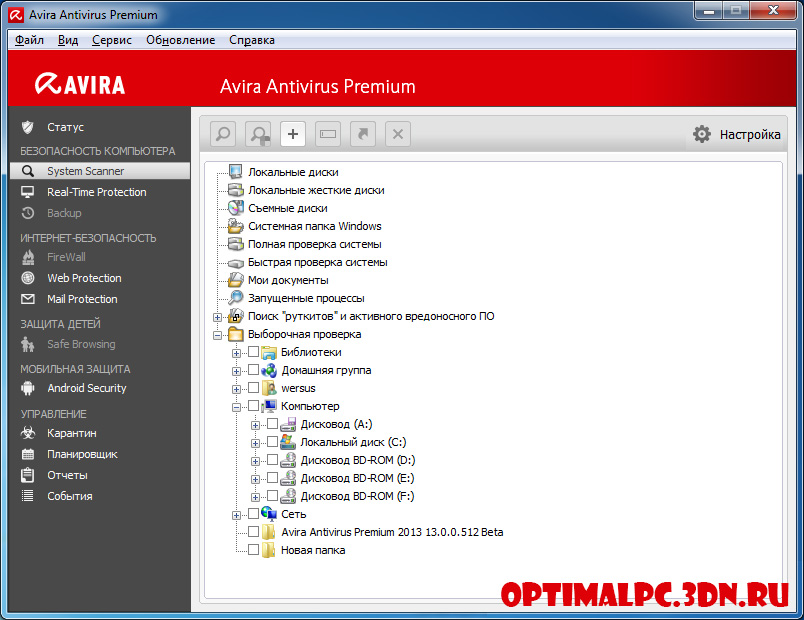Open Mail Protection section
This screenshot has height=620, width=804.
pos(82,299)
